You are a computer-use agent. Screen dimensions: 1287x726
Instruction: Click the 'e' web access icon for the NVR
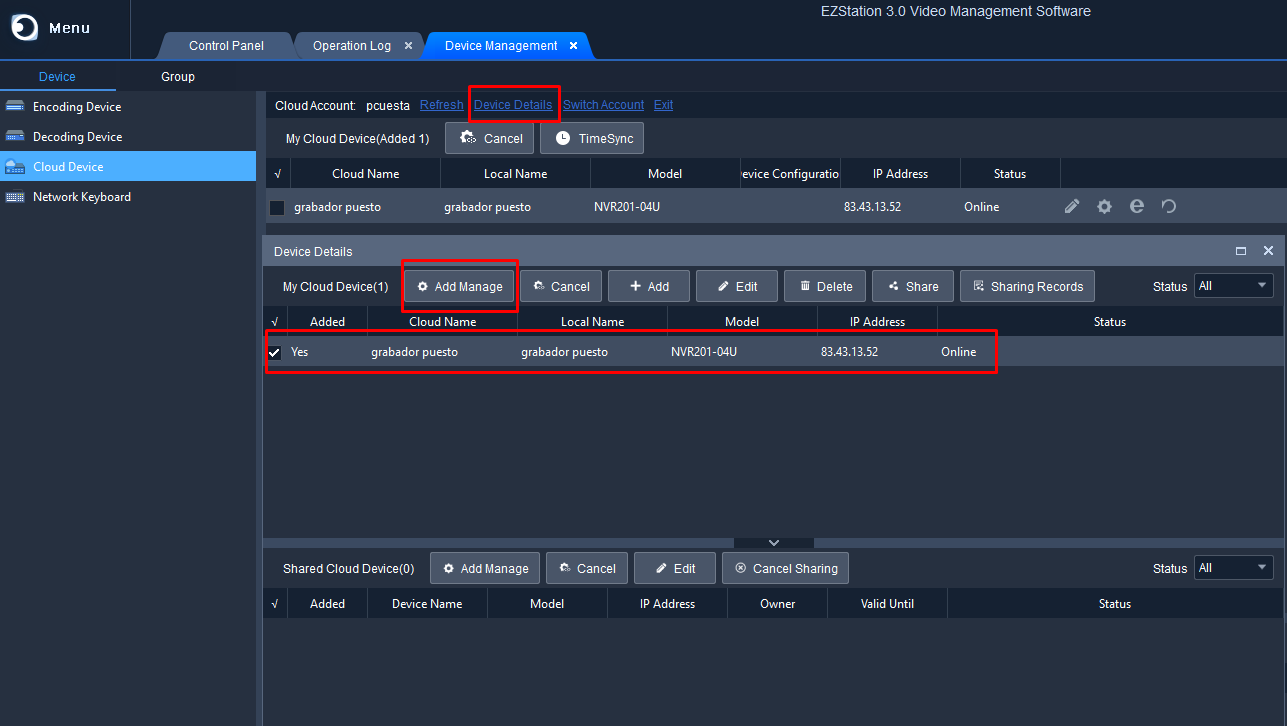click(1136, 206)
